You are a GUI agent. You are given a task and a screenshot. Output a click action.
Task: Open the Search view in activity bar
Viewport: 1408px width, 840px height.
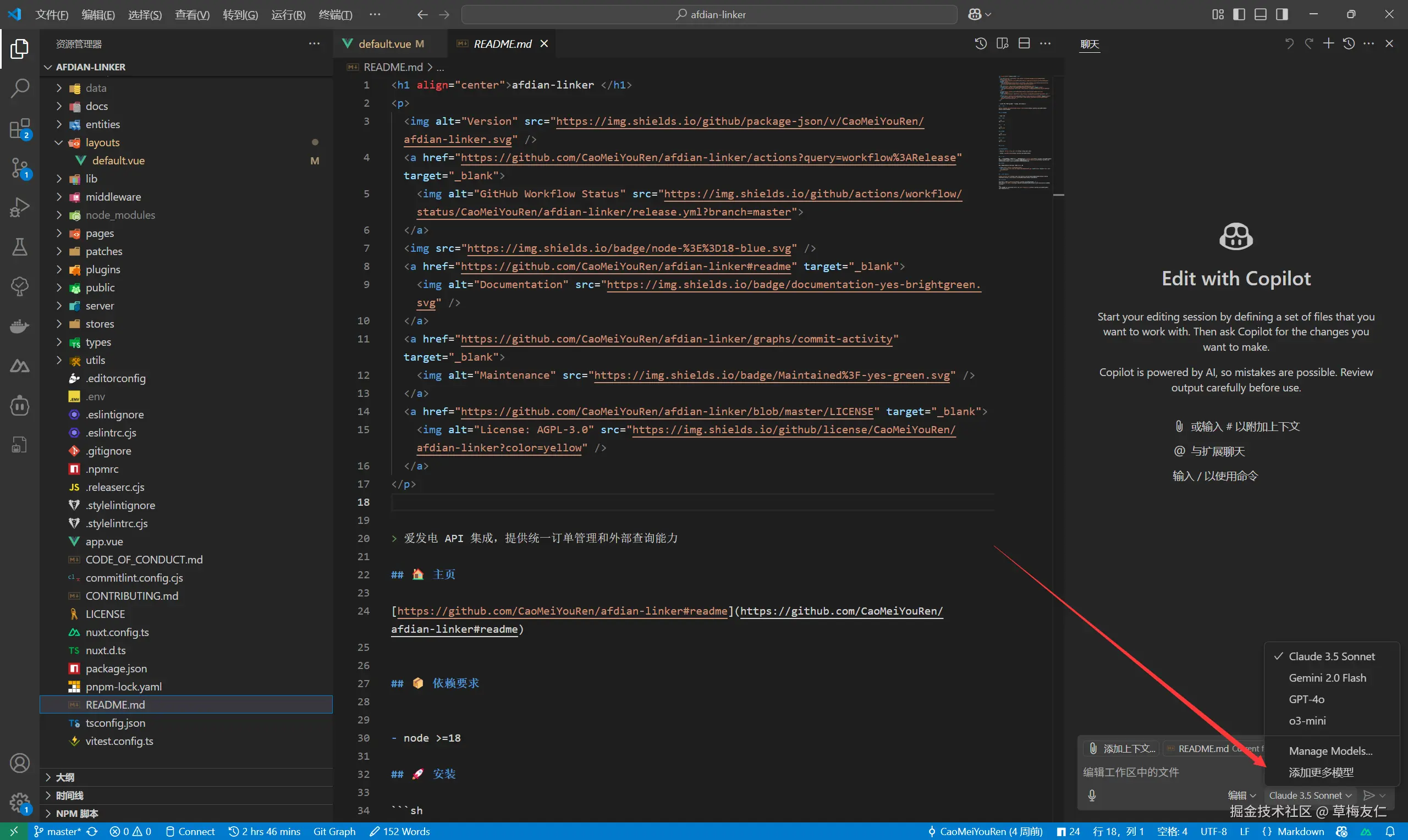click(19, 89)
